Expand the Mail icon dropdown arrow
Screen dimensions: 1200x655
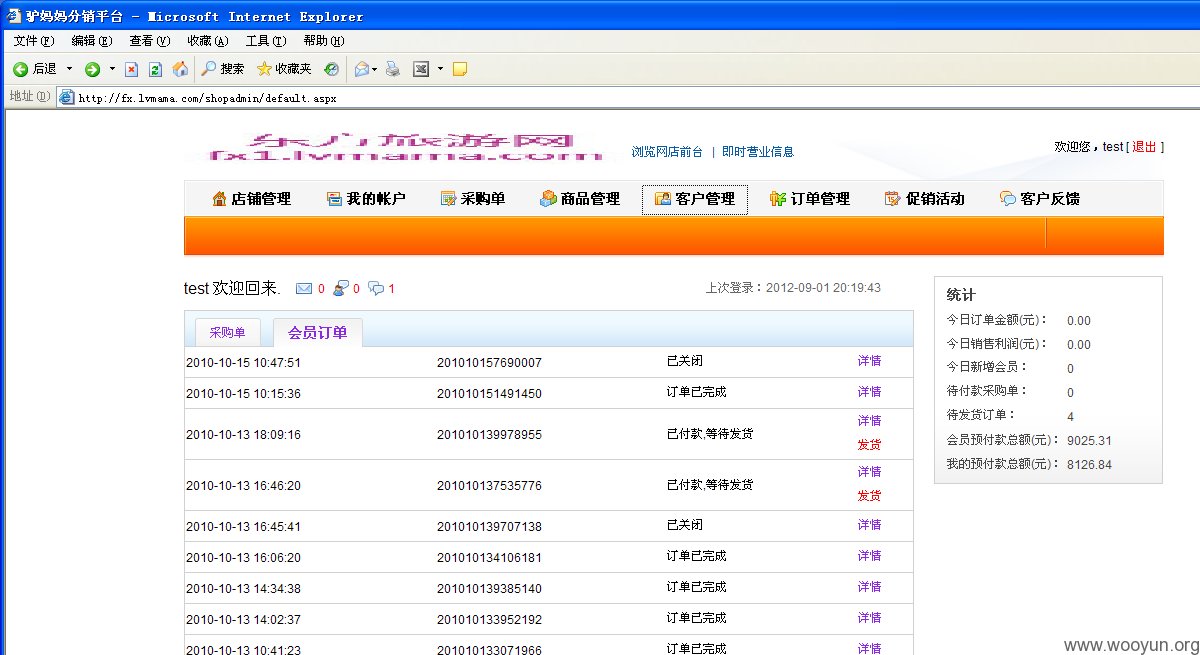(375, 69)
